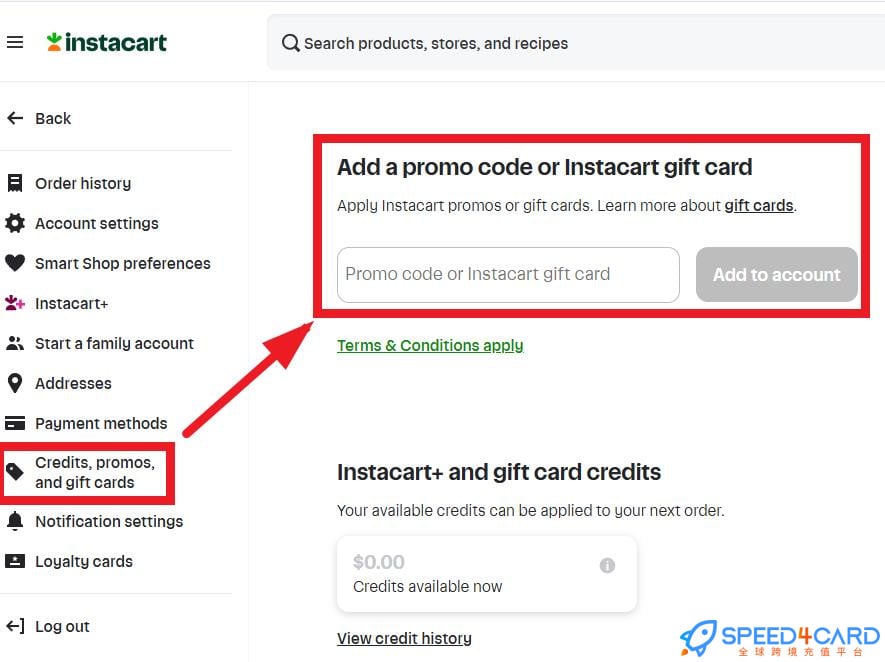Open Terms & Conditions apply

tap(430, 345)
